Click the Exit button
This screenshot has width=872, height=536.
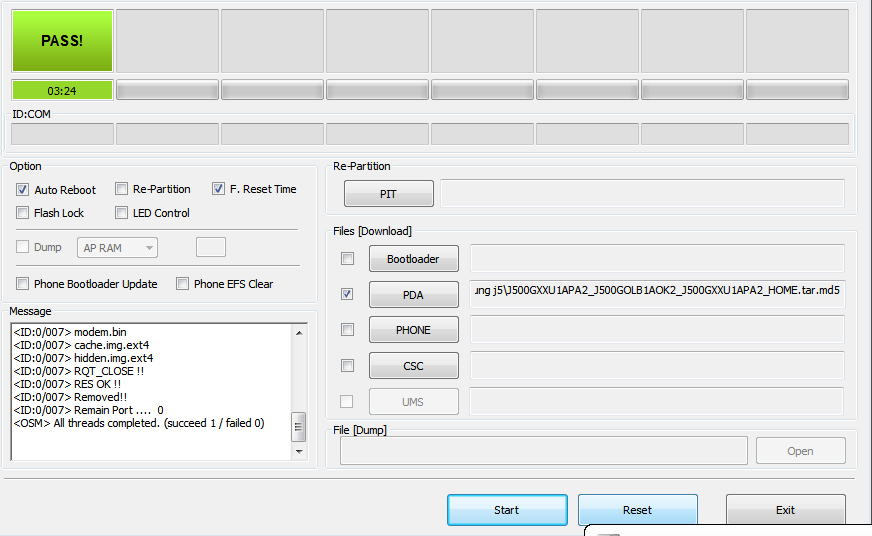(x=785, y=510)
